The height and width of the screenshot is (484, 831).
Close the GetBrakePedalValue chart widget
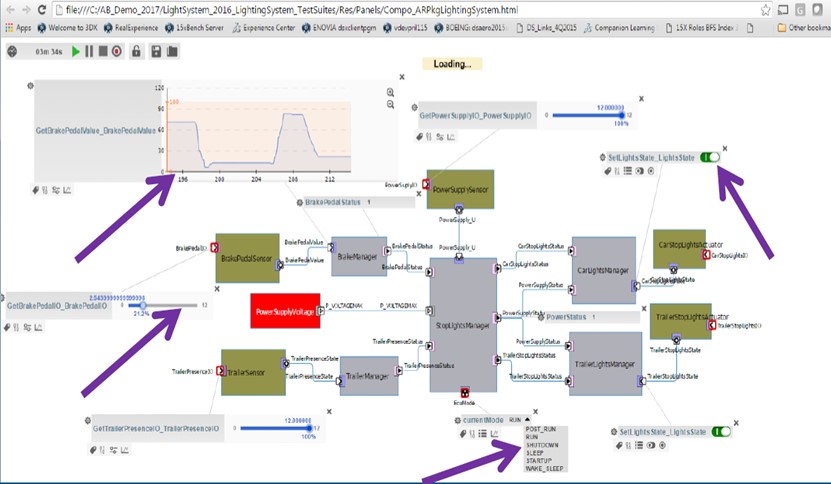402,77
